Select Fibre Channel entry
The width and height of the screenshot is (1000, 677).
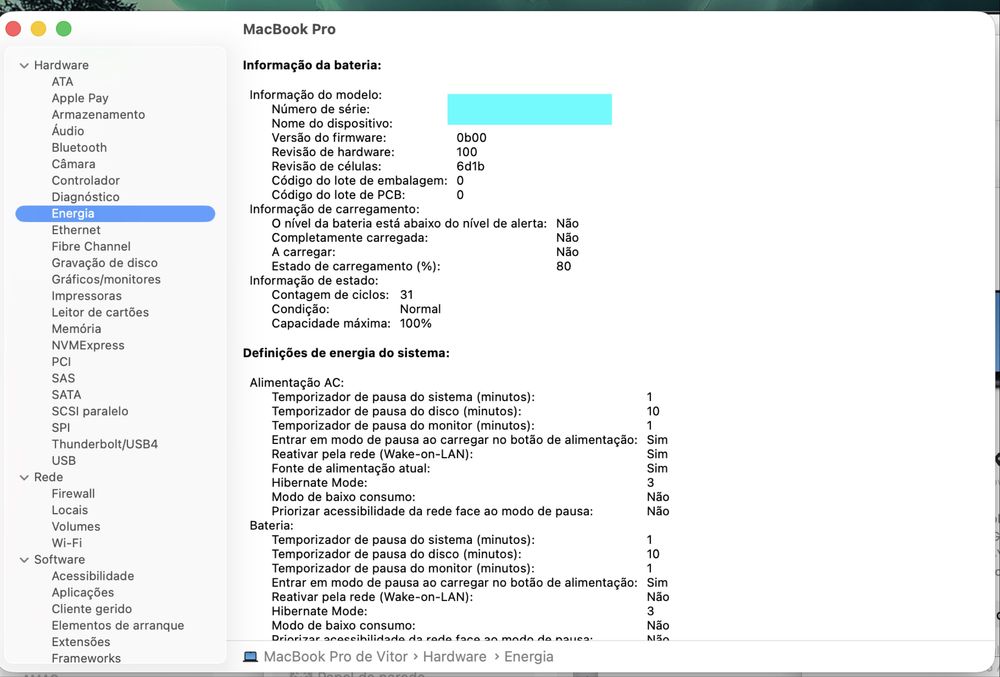(91, 247)
